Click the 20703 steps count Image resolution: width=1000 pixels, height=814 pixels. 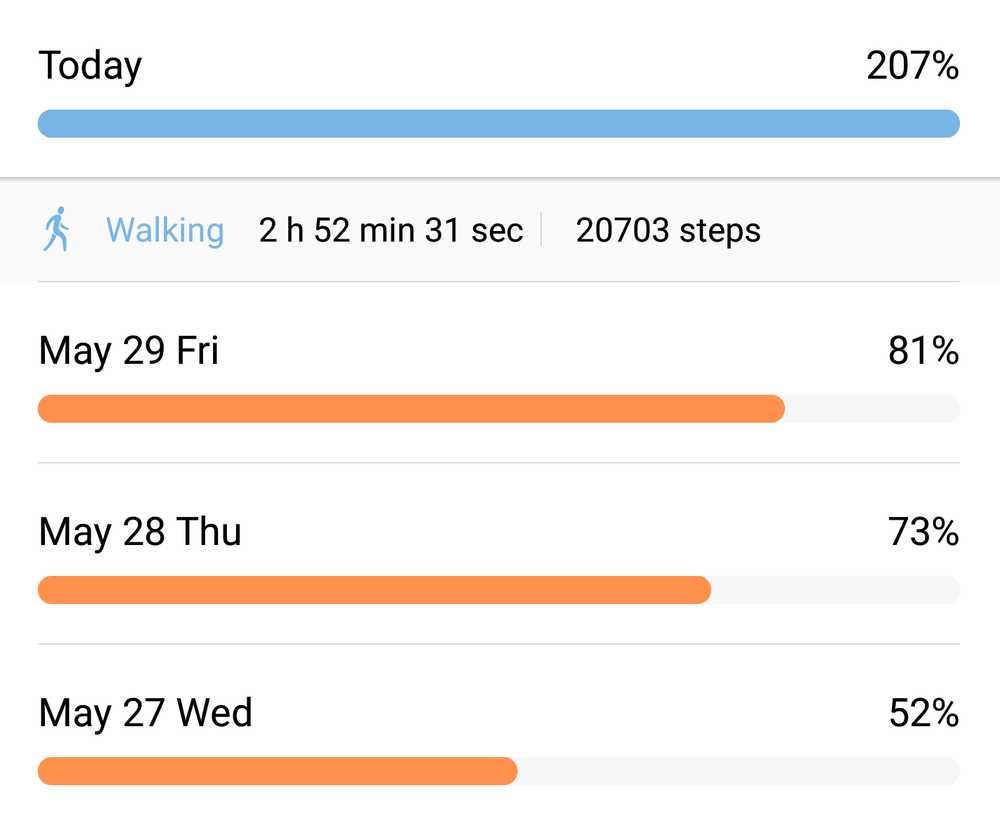tap(668, 230)
